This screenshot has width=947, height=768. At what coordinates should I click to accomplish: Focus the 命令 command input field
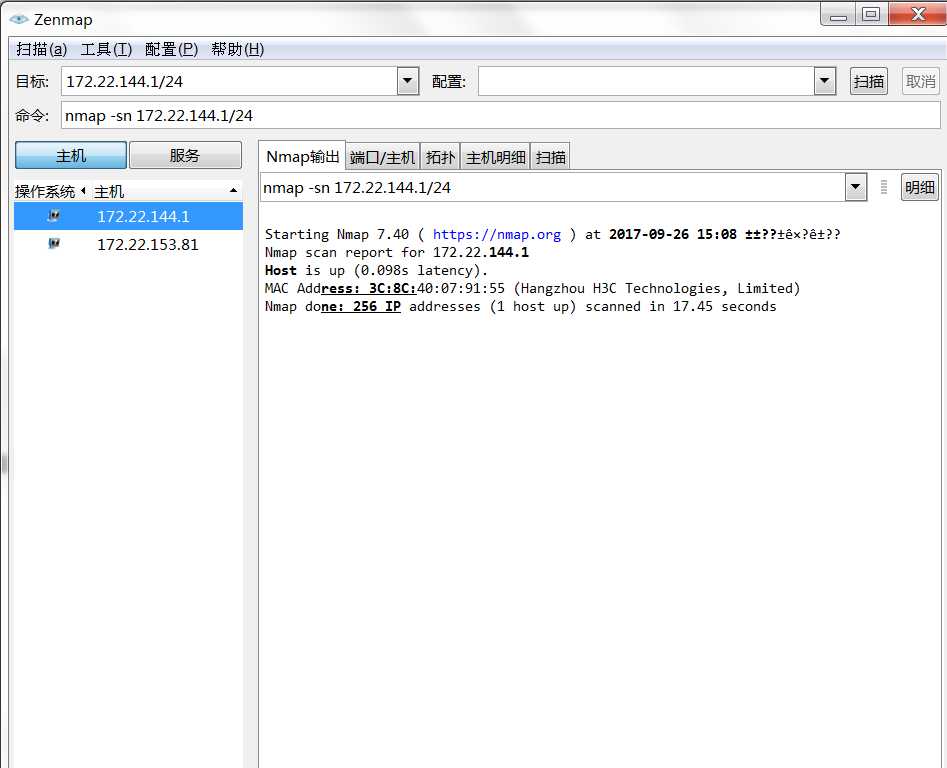(x=501, y=115)
